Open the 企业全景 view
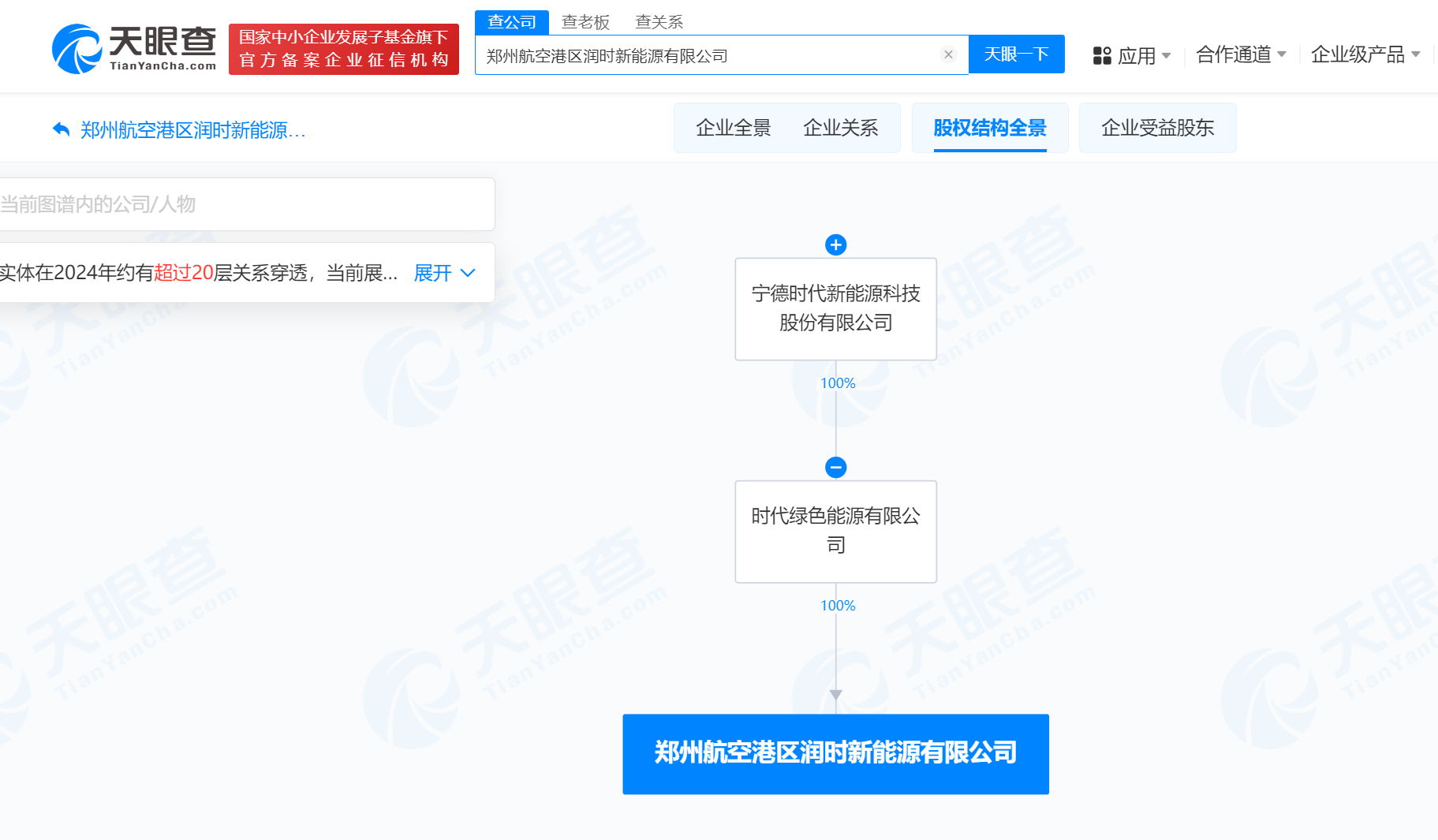 pyautogui.click(x=733, y=128)
